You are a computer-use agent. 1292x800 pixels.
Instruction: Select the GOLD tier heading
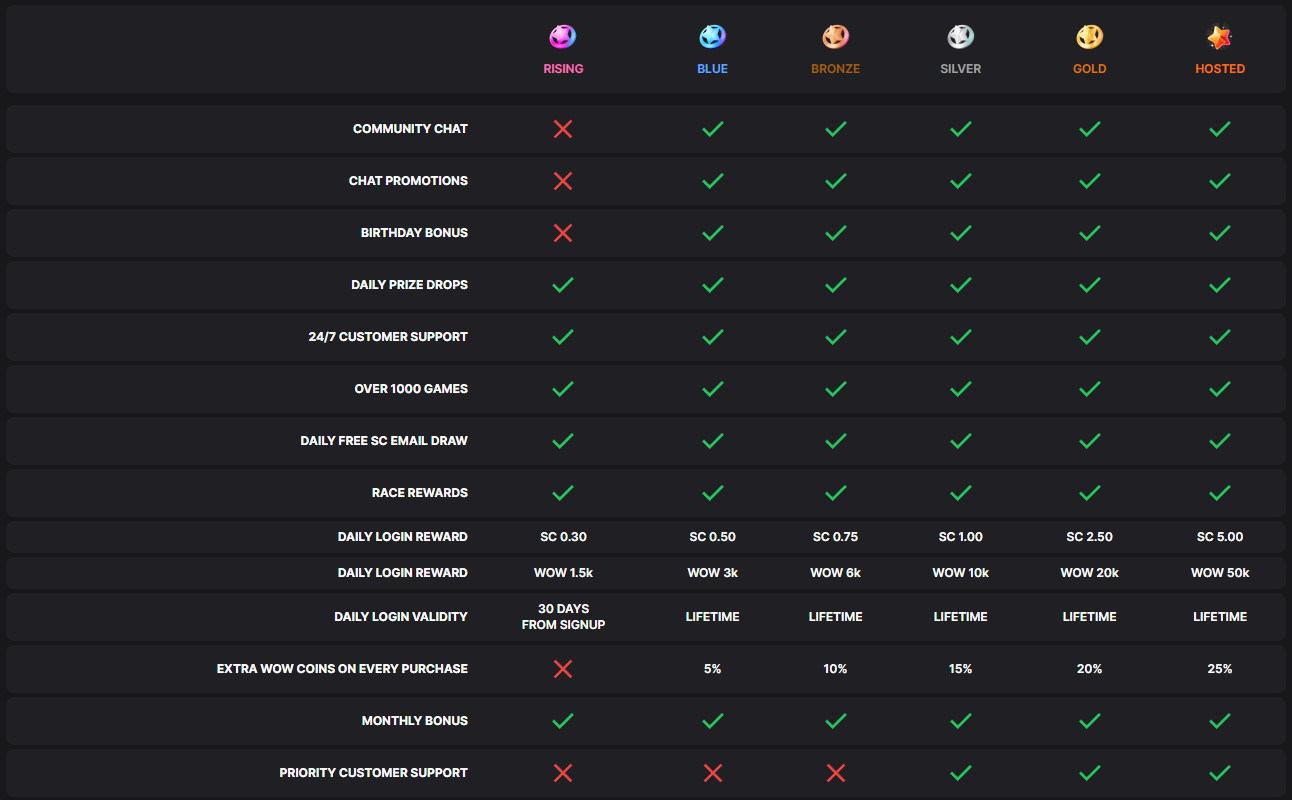1090,69
